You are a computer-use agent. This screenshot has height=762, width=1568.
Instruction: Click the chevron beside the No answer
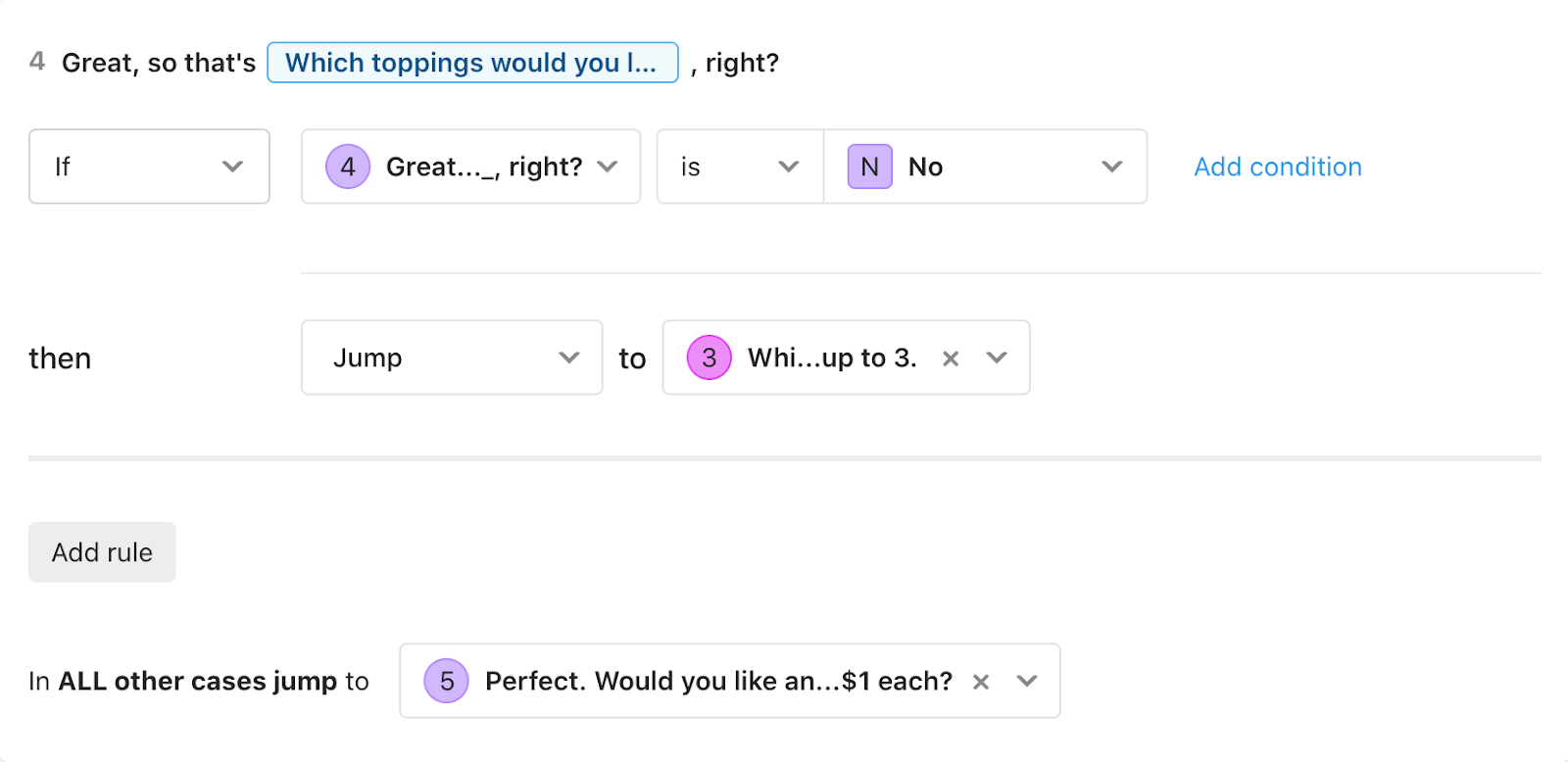pyautogui.click(x=1111, y=167)
